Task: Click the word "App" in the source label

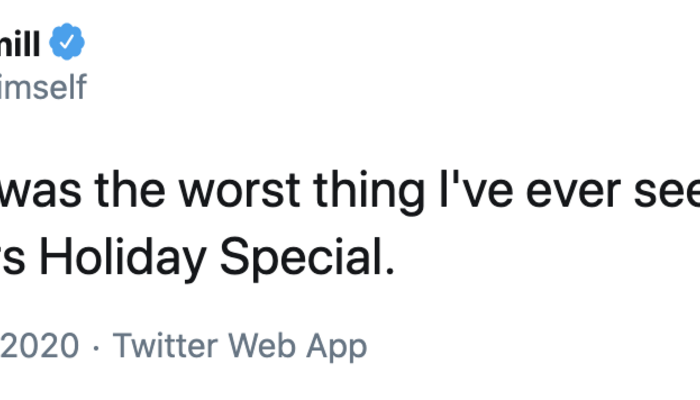Action: click(x=336, y=346)
